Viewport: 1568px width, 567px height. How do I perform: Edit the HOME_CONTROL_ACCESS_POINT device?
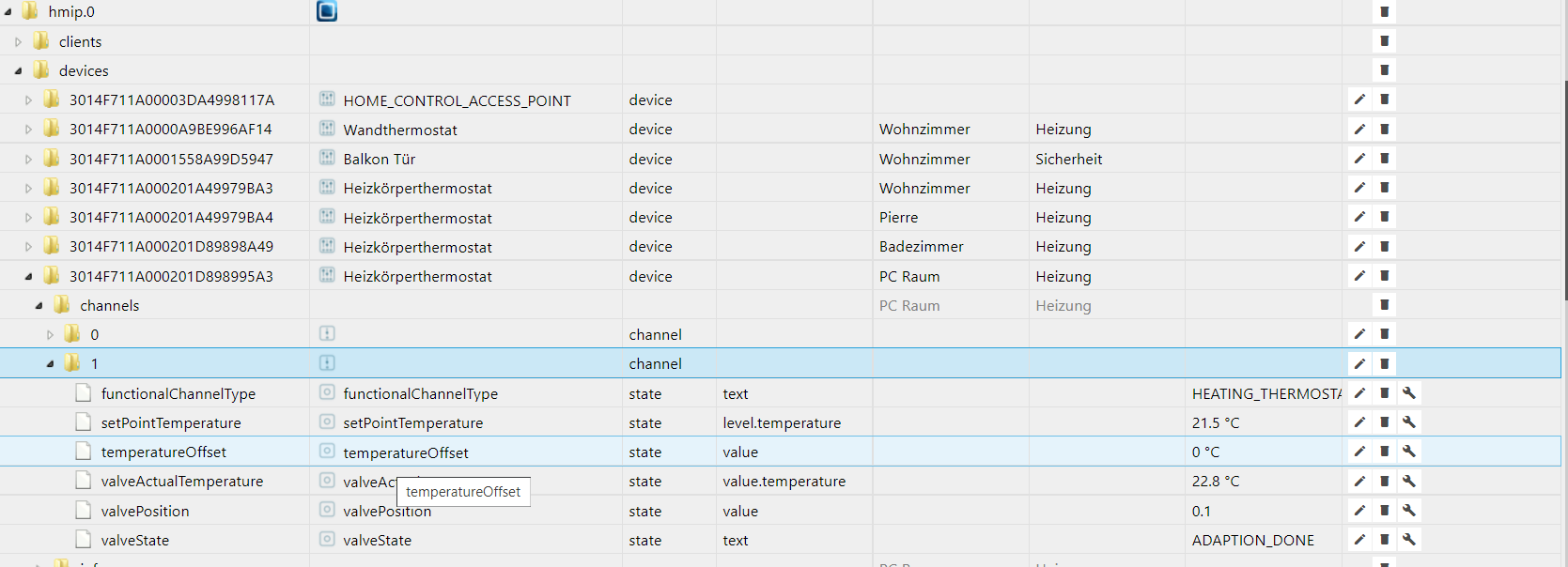[x=1359, y=100]
